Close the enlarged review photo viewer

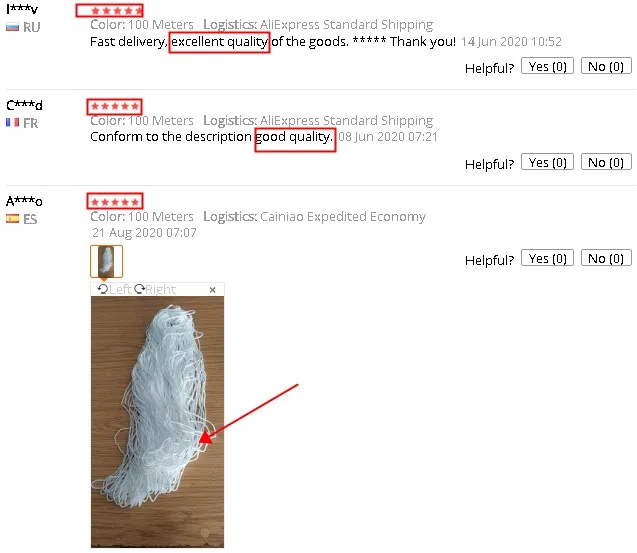pyautogui.click(x=212, y=290)
